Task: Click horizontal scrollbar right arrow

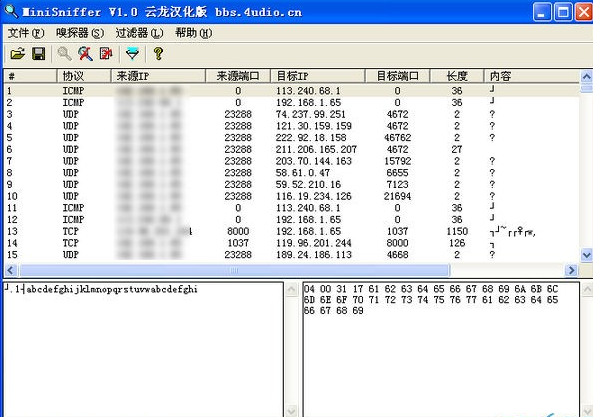Action: pos(571,270)
